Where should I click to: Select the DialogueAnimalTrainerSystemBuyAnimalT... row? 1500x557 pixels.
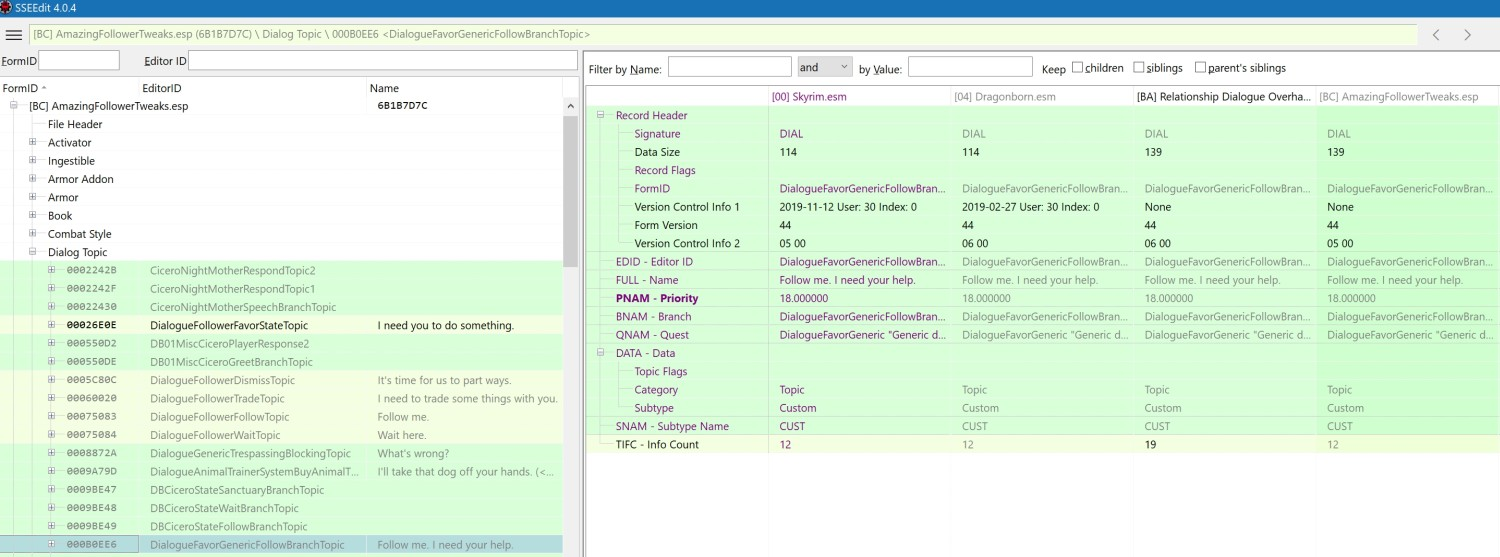click(x=281, y=471)
